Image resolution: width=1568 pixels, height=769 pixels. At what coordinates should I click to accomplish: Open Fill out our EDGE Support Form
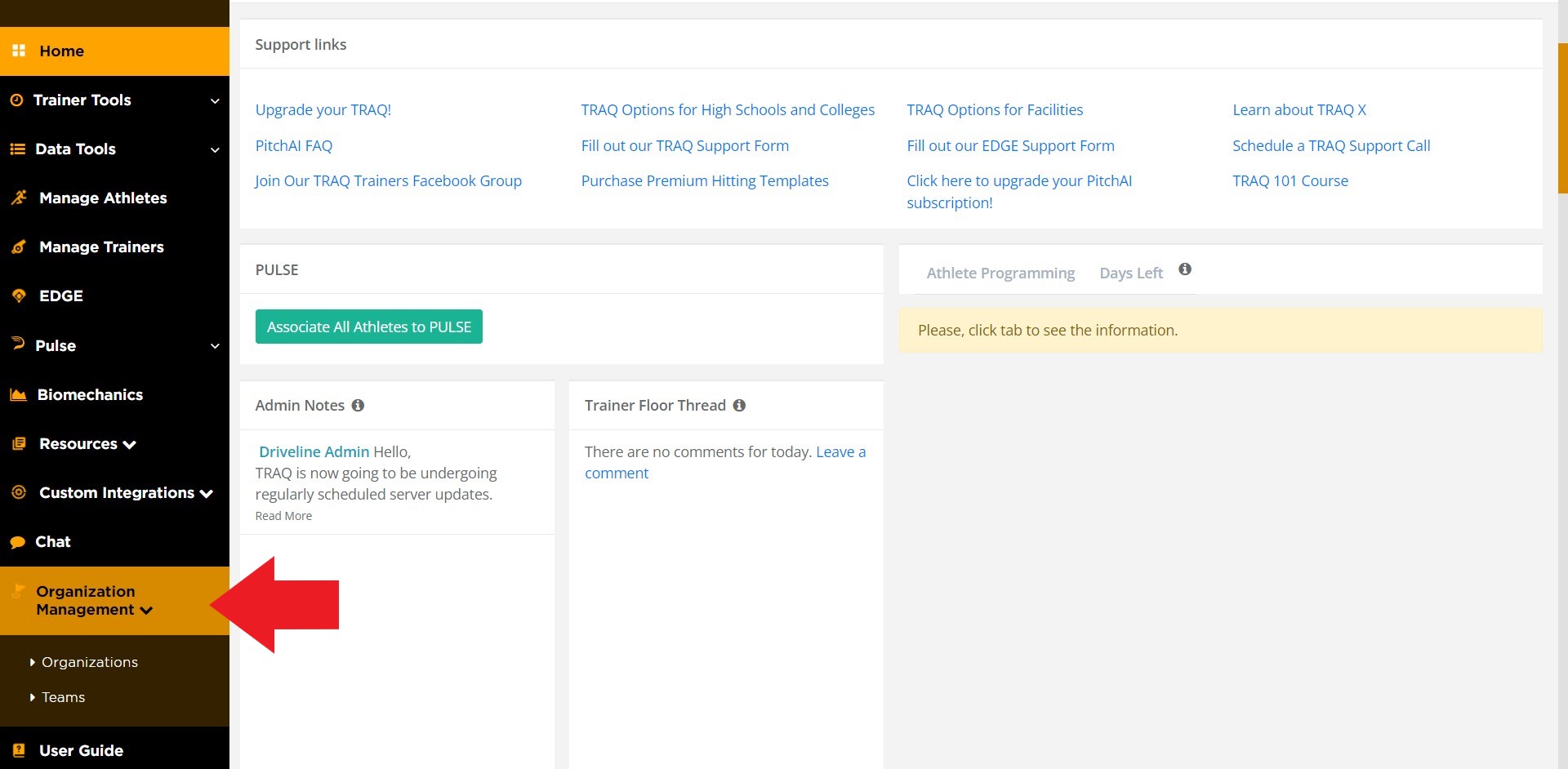[1010, 145]
